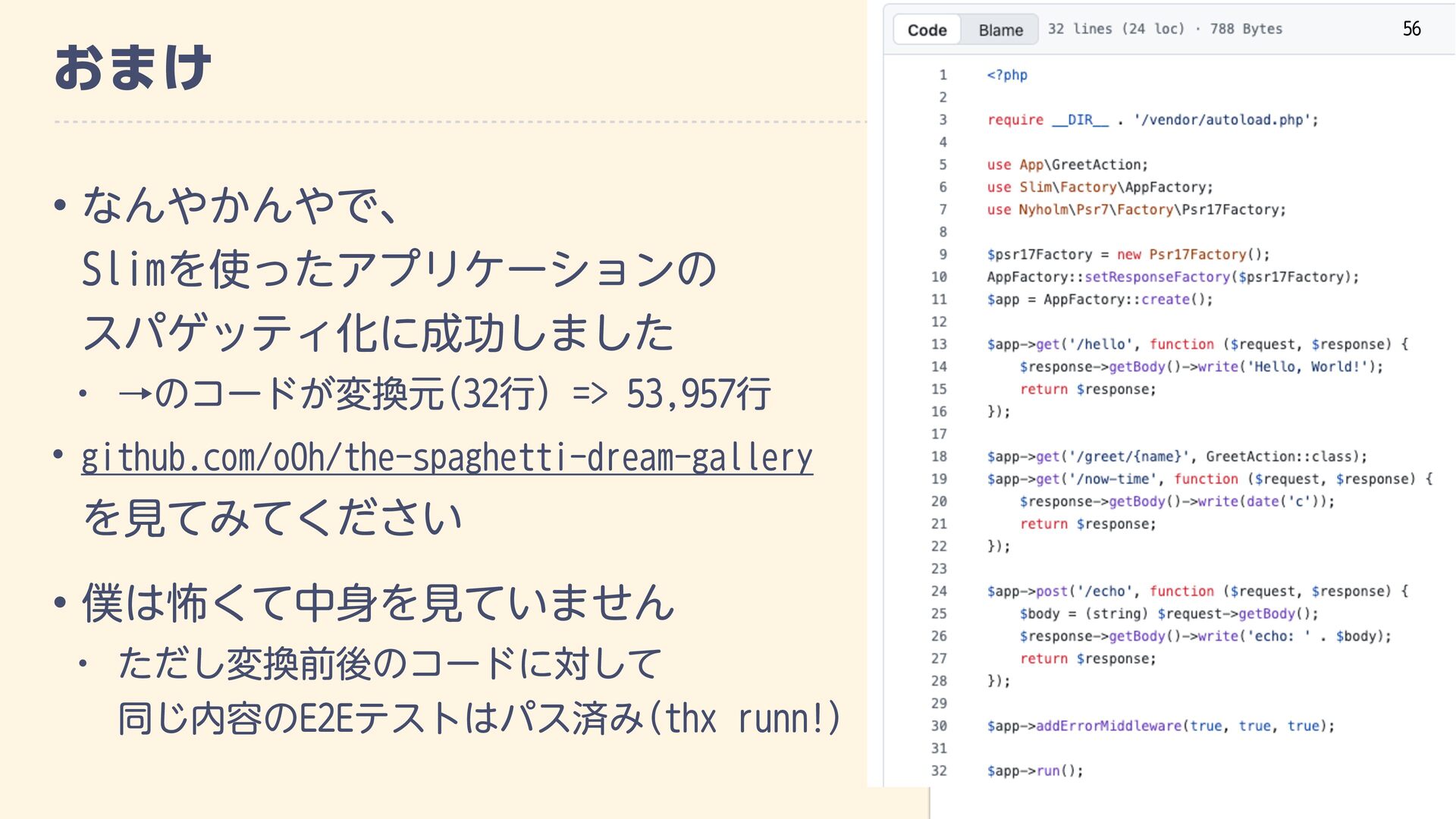Open the the-spaghetti-dream-gallery GitHub link

tap(447, 457)
